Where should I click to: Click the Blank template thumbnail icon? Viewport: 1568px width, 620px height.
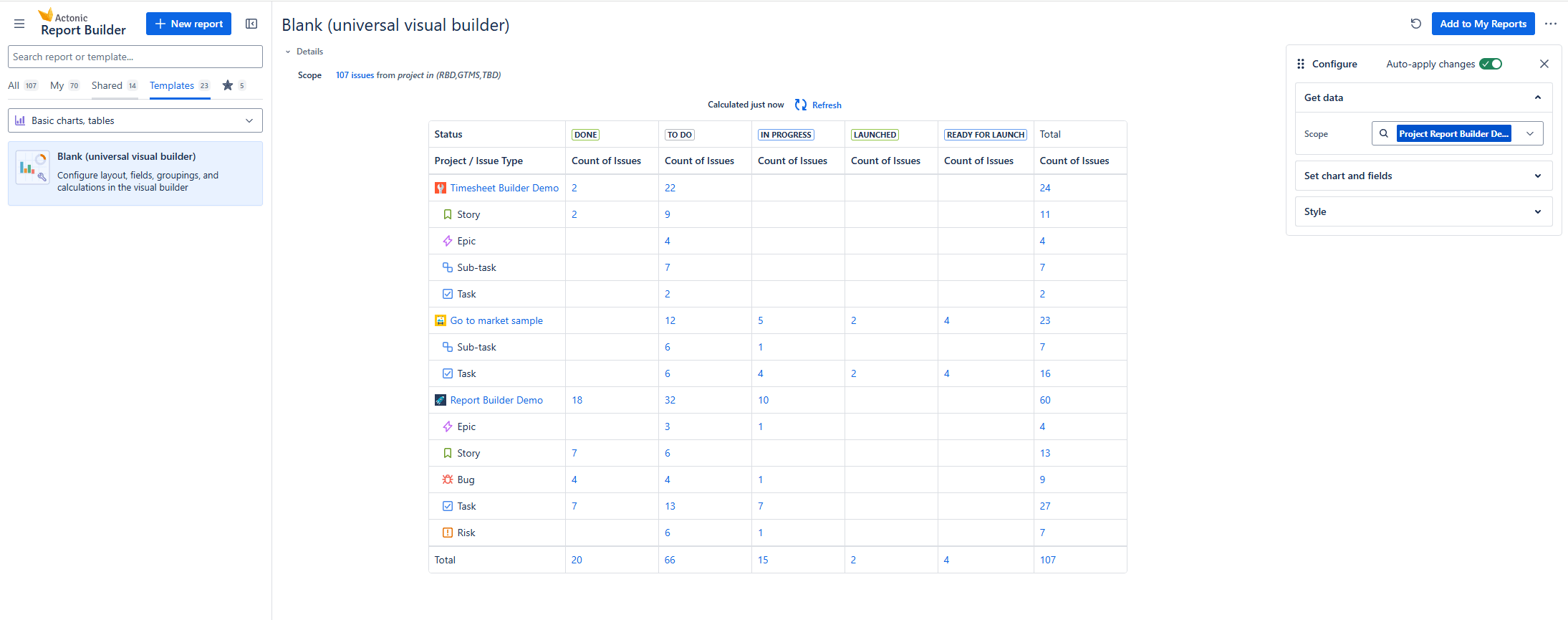(32, 168)
